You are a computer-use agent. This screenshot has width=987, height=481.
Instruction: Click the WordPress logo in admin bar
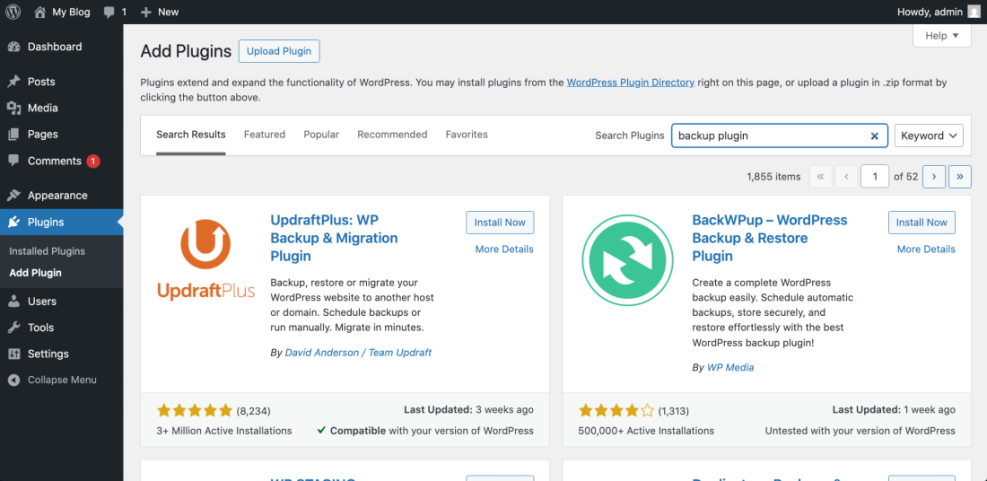(13, 12)
